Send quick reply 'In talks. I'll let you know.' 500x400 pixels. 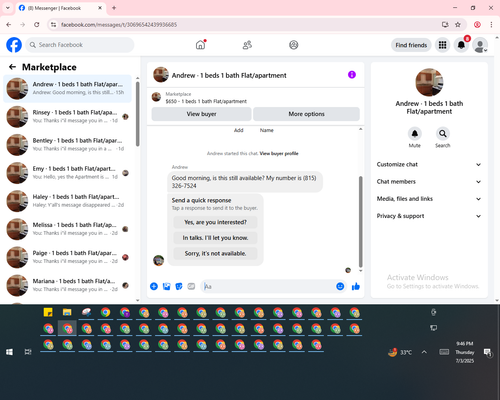pyautogui.click(x=215, y=238)
